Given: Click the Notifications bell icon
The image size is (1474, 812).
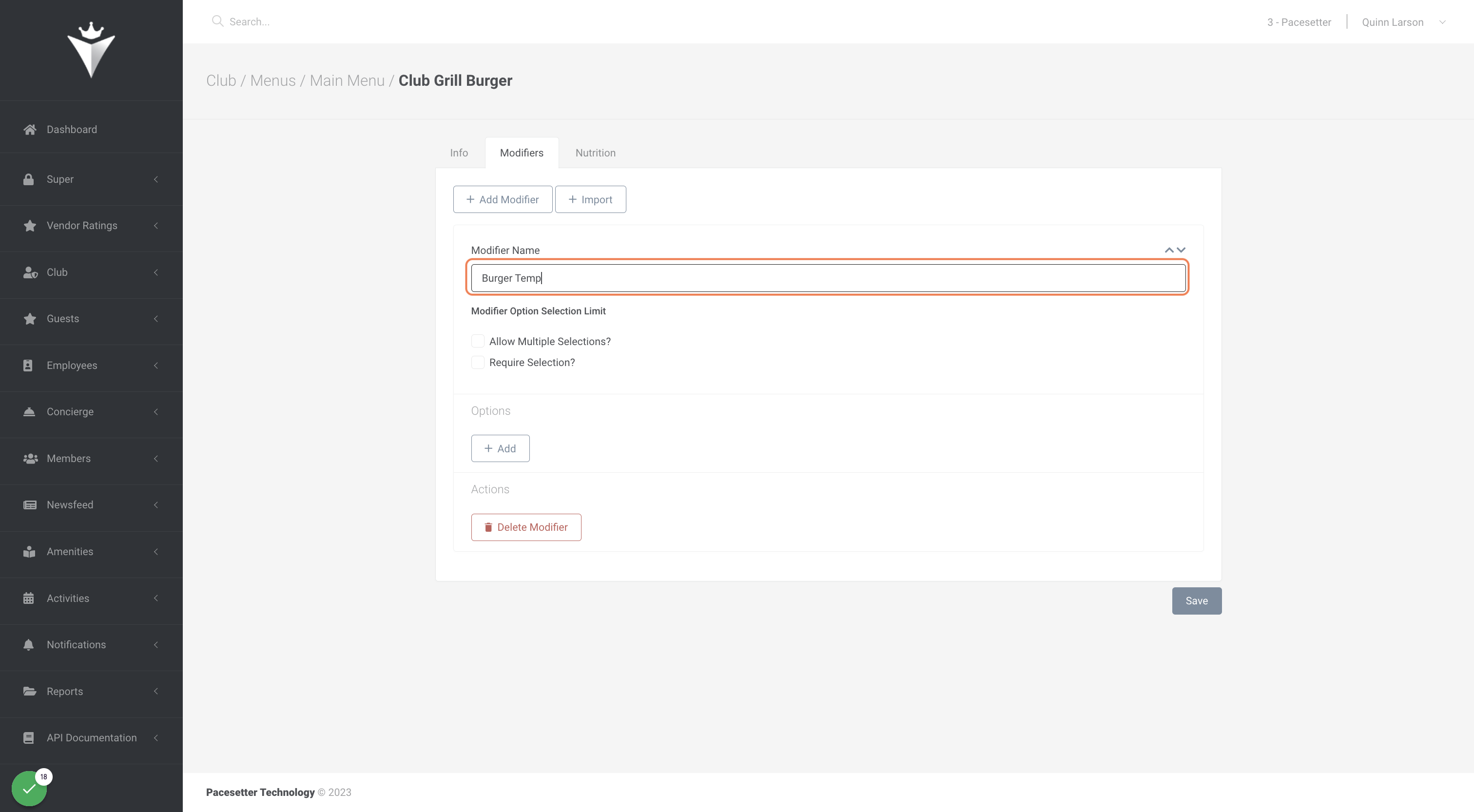Looking at the screenshot, I should click(29, 644).
